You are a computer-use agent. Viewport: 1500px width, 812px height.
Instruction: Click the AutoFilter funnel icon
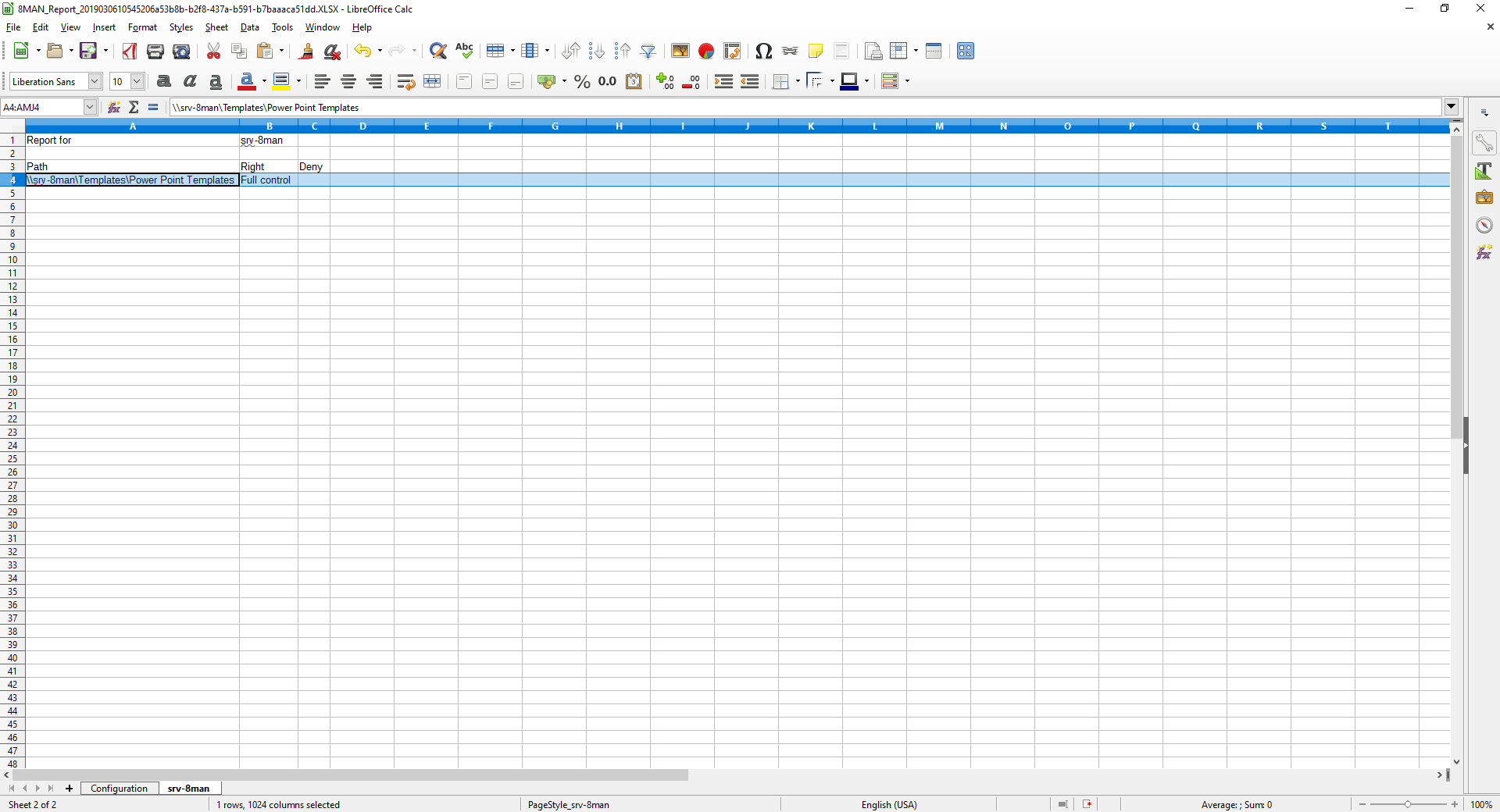click(648, 52)
